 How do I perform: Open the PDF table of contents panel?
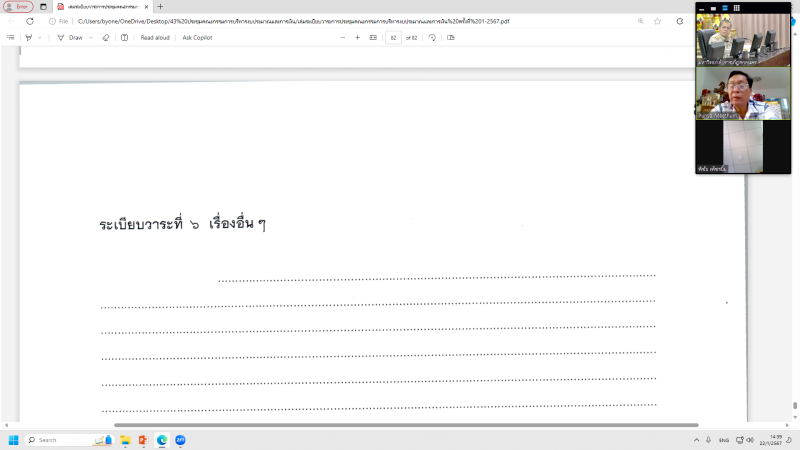[x=11, y=37]
